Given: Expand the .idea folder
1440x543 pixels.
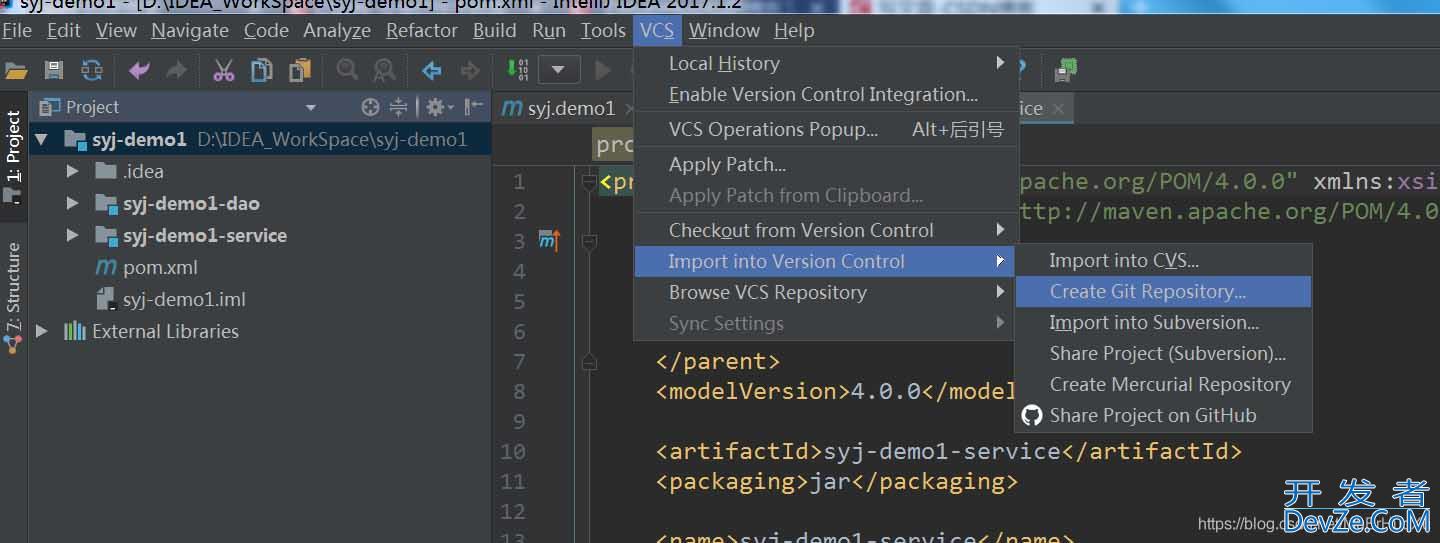Looking at the screenshot, I should tap(72, 171).
